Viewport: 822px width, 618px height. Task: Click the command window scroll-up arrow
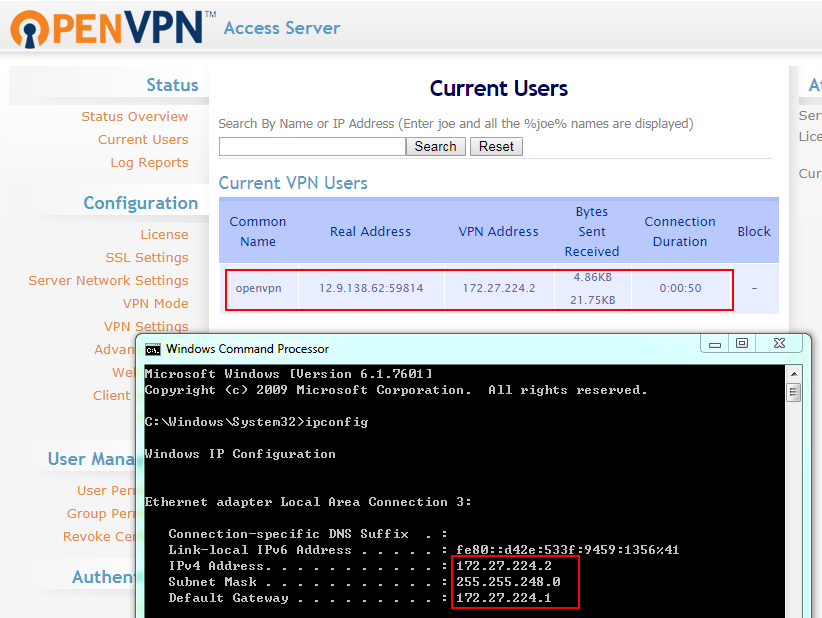[x=794, y=374]
